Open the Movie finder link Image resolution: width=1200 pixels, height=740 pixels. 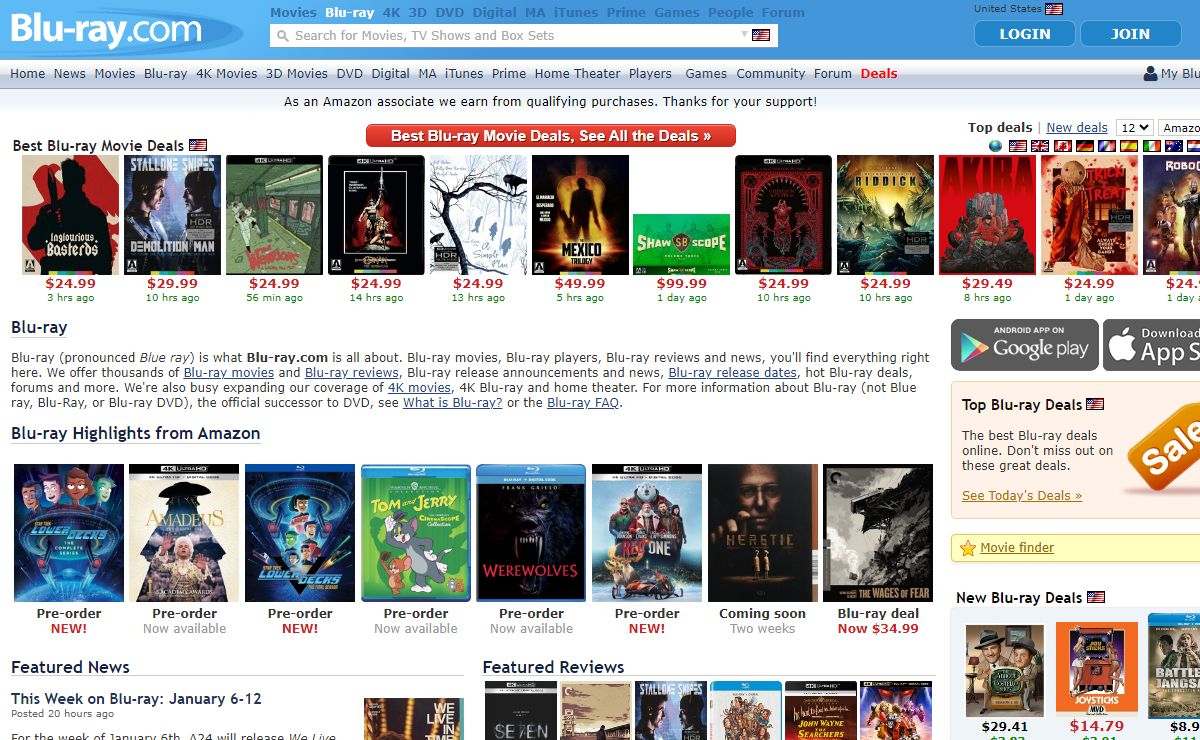click(x=1017, y=548)
